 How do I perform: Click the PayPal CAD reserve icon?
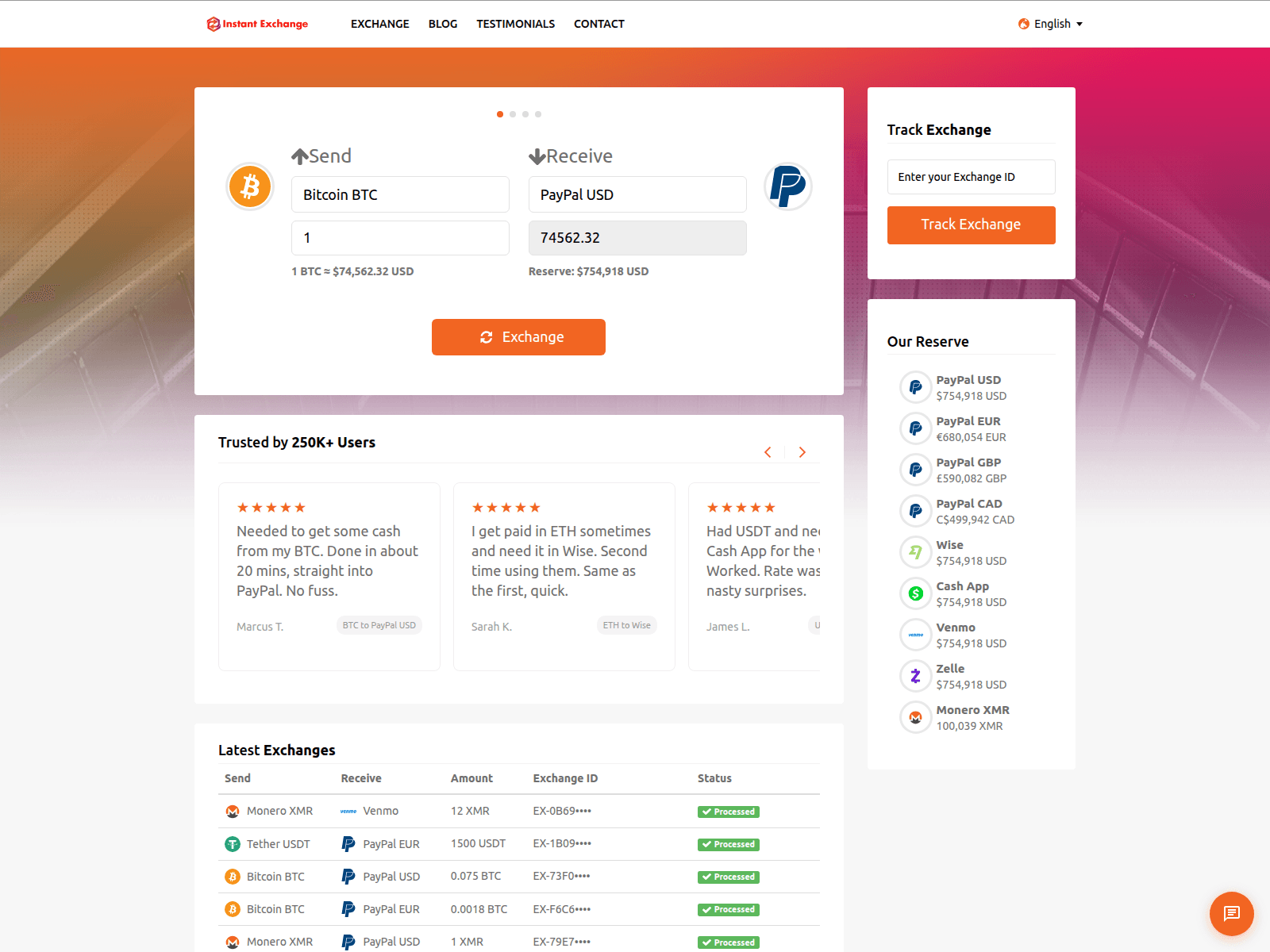[x=915, y=511]
